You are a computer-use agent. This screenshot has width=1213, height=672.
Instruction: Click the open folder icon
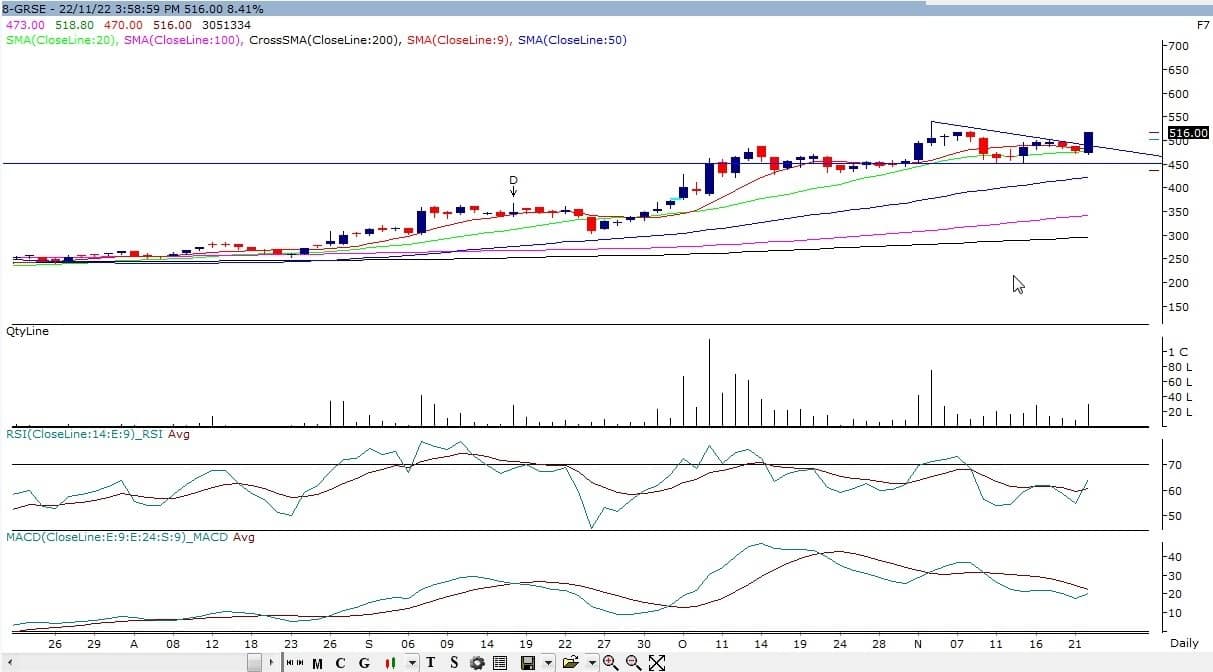coord(570,662)
